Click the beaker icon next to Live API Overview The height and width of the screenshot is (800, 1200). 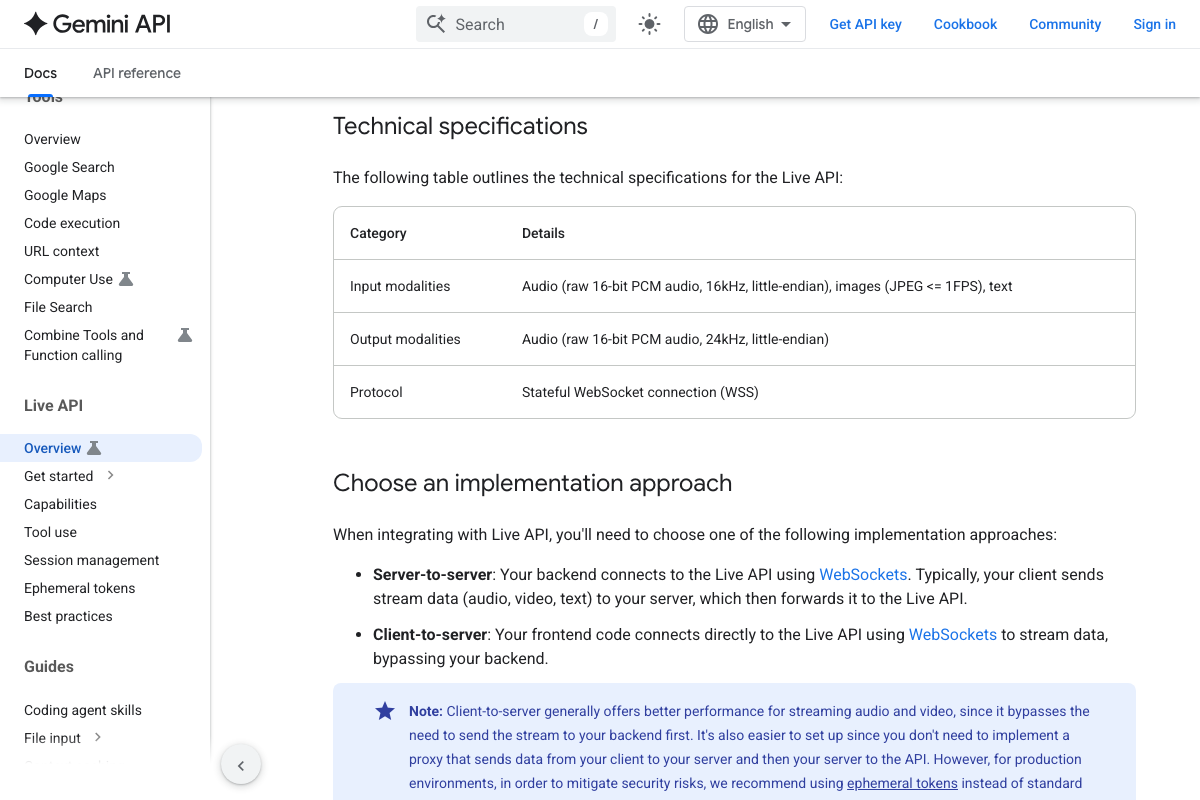coord(94,448)
